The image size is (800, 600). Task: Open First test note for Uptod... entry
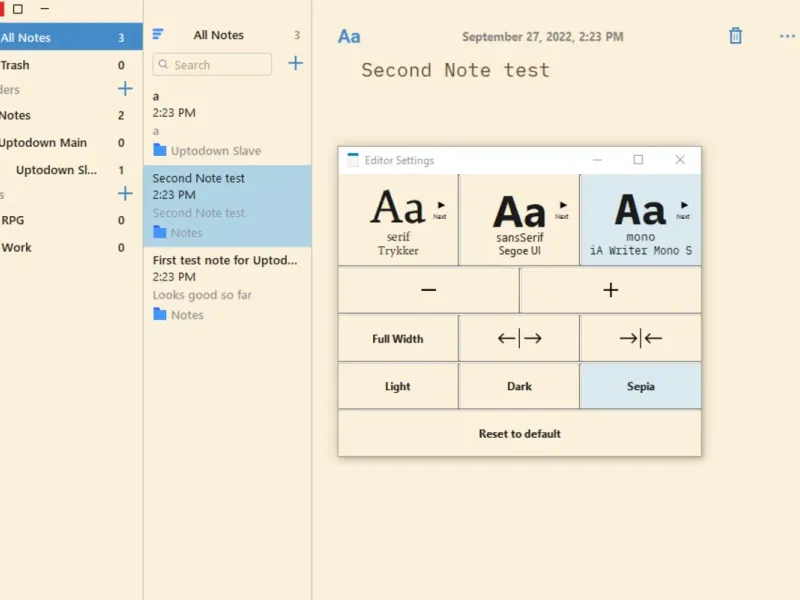coord(228,288)
